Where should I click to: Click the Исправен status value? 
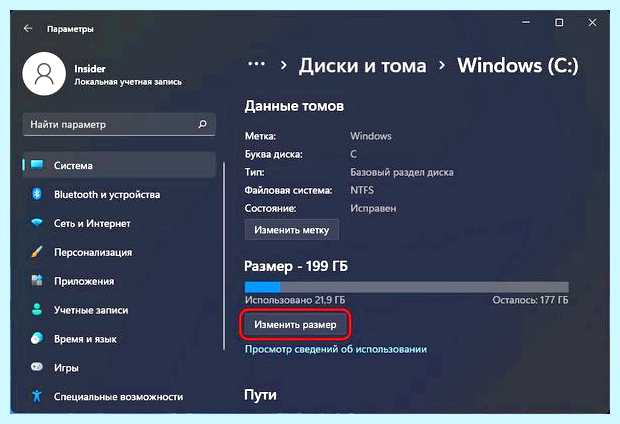pos(373,208)
